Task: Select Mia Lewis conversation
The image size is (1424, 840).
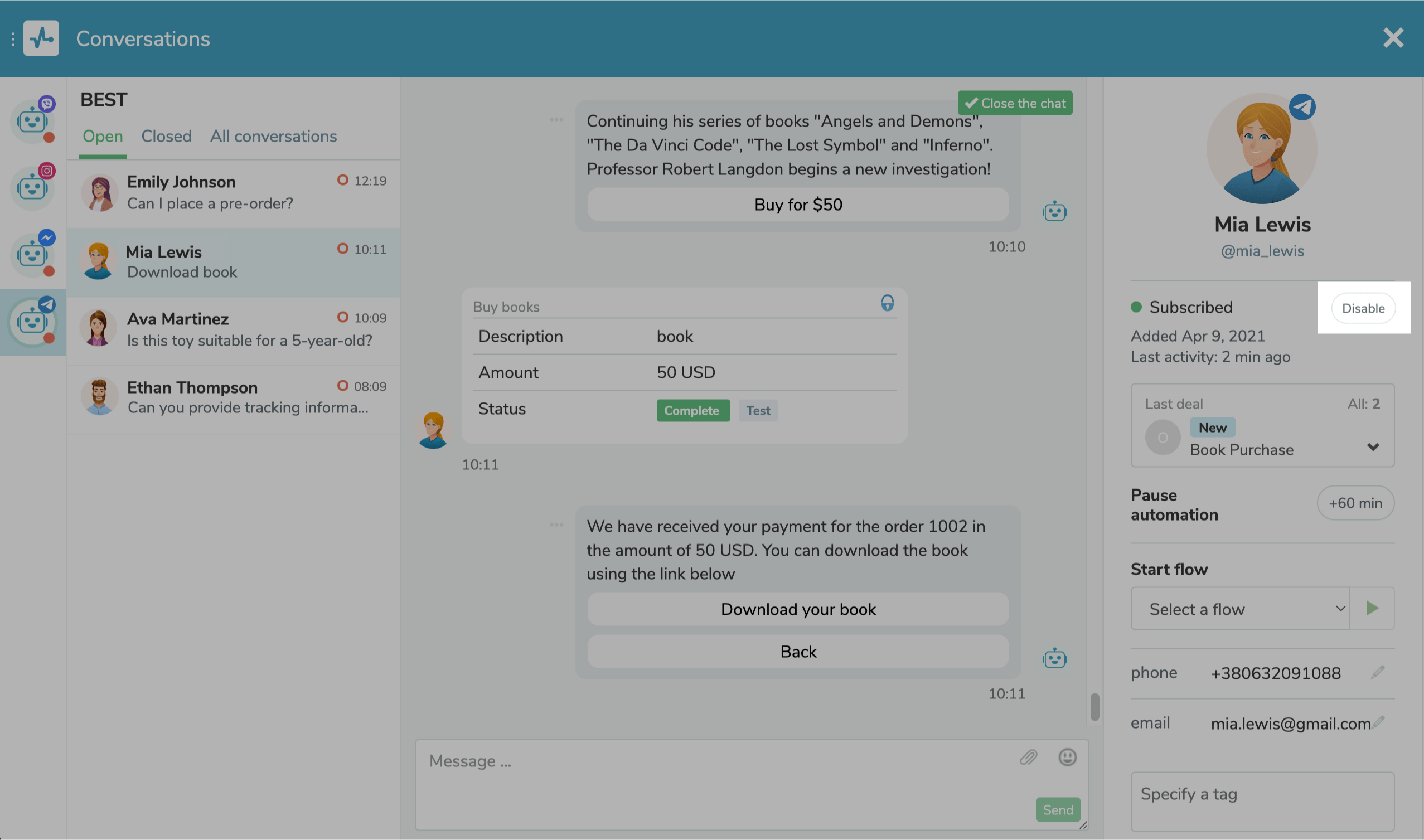Action: click(x=233, y=263)
